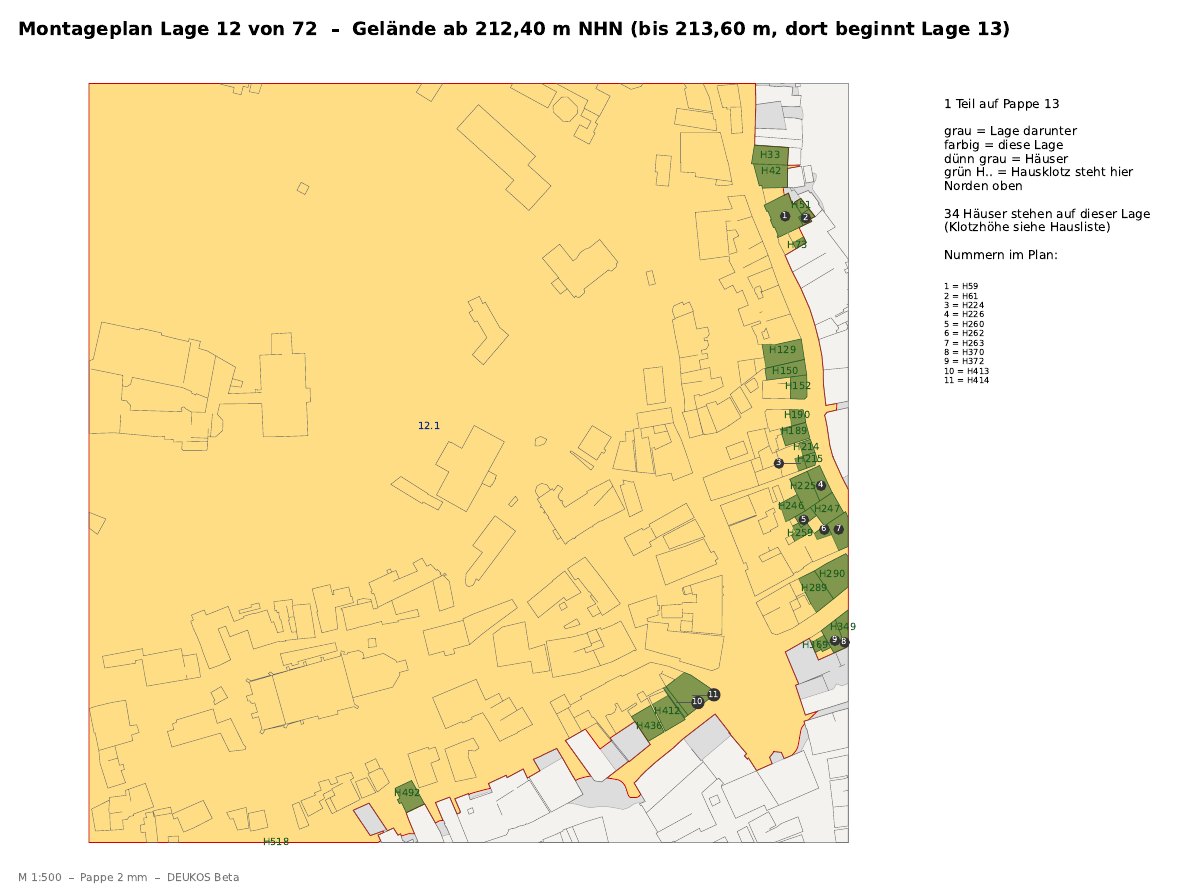Select house label H190

pyautogui.click(x=797, y=415)
